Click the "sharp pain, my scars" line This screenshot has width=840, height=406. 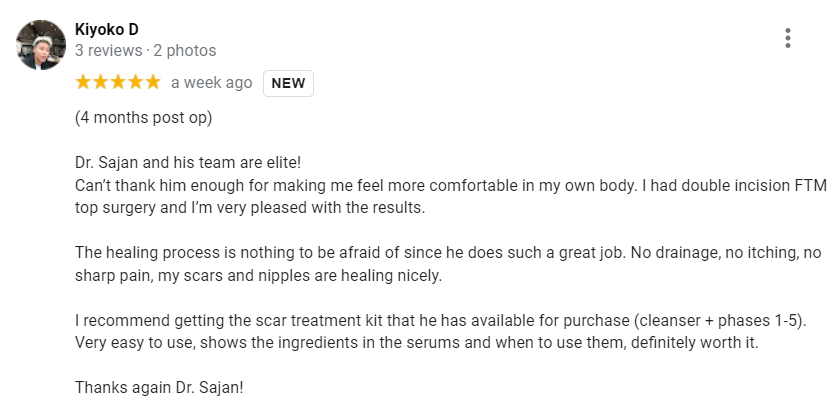259,276
